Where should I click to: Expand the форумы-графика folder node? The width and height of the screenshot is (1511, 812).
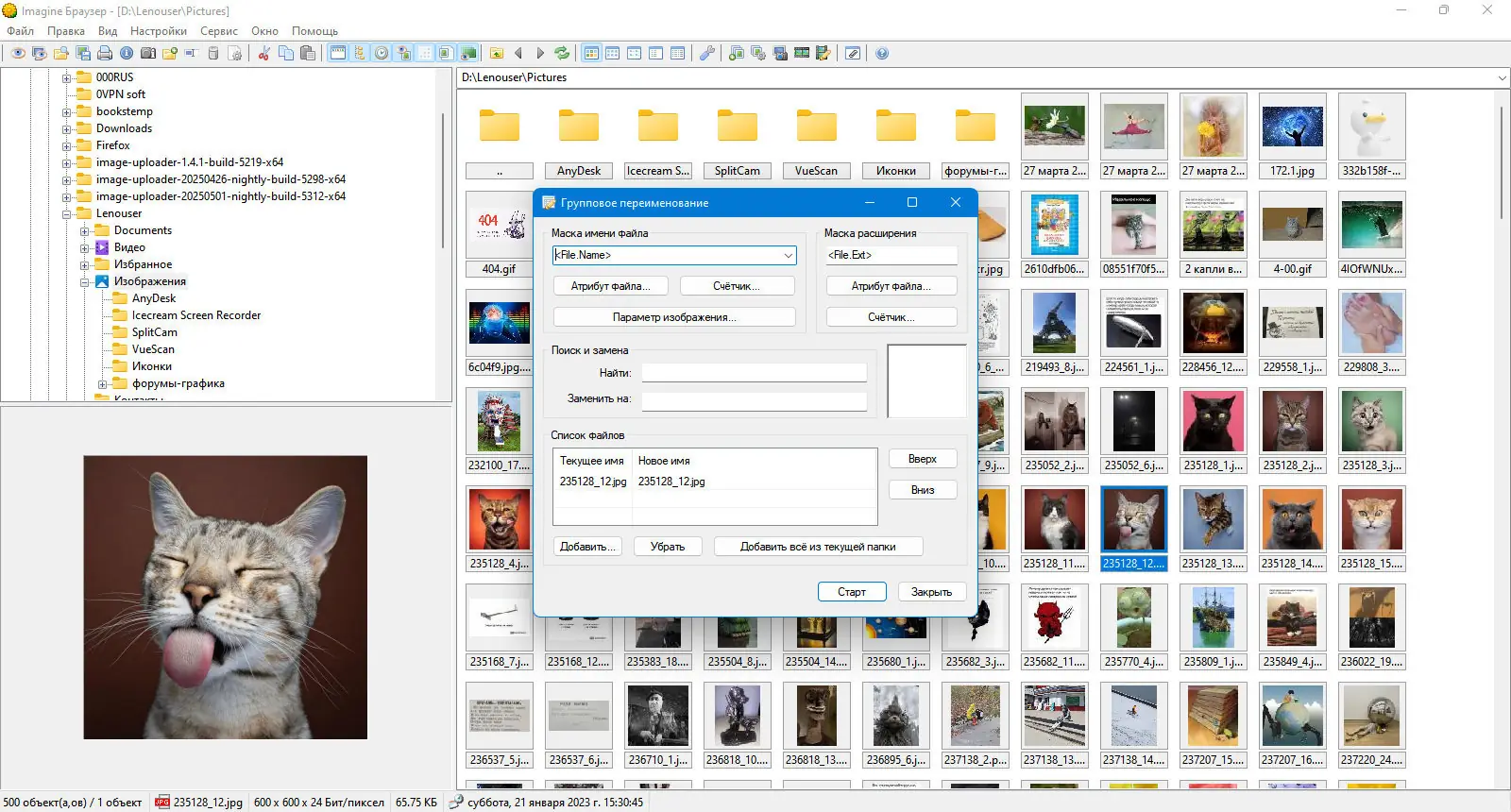click(103, 383)
